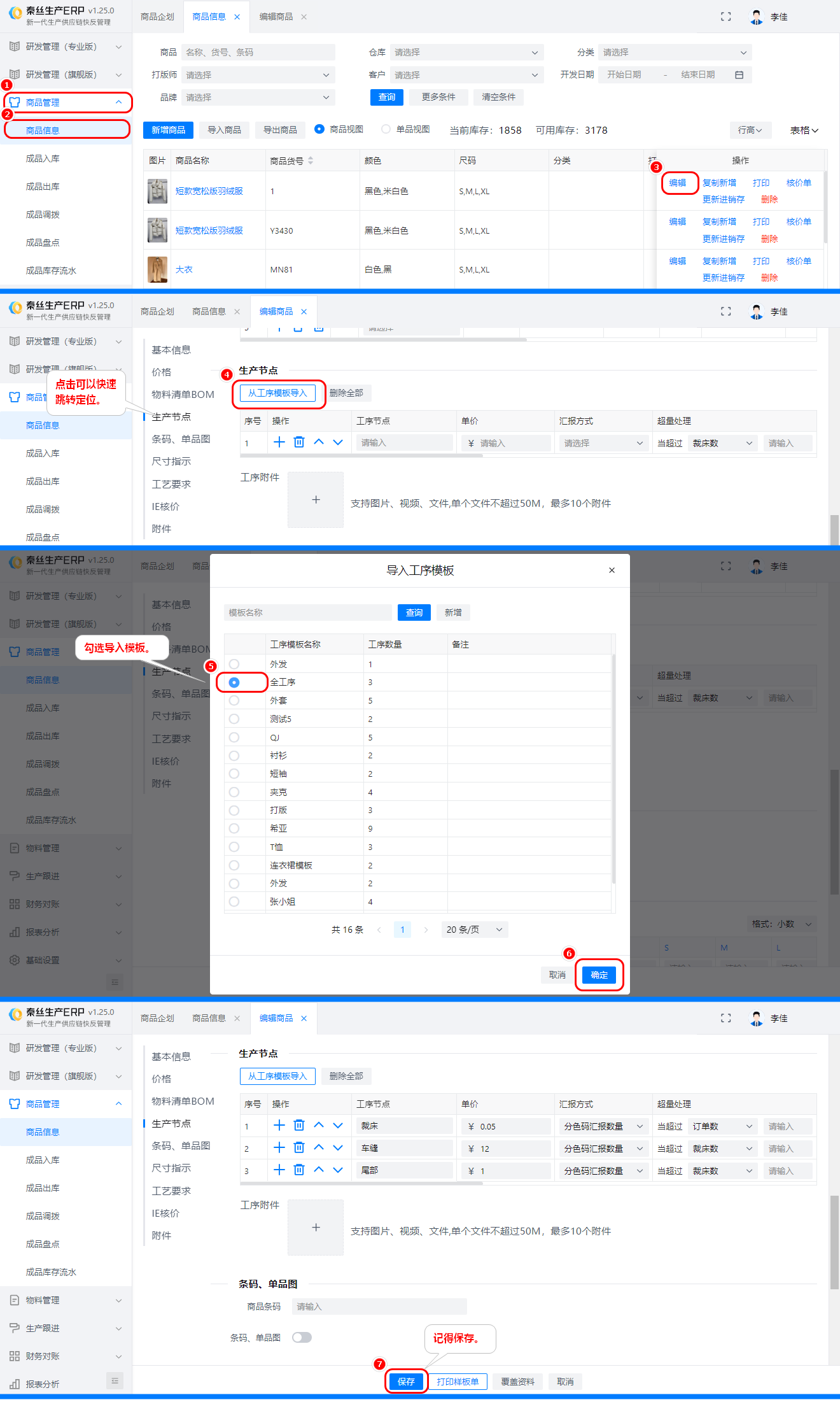
Task: Click 确定 in the 导入工序模板 dialog
Action: (x=599, y=975)
